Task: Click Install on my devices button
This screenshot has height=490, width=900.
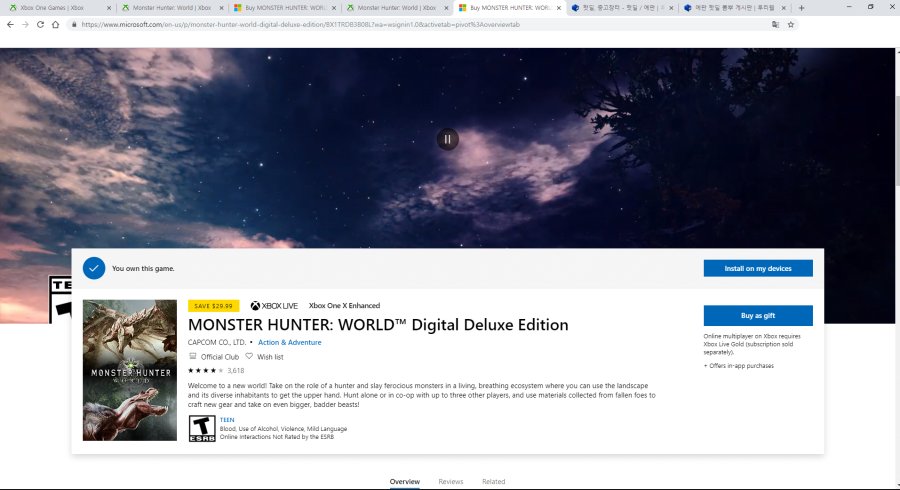Action: point(758,269)
